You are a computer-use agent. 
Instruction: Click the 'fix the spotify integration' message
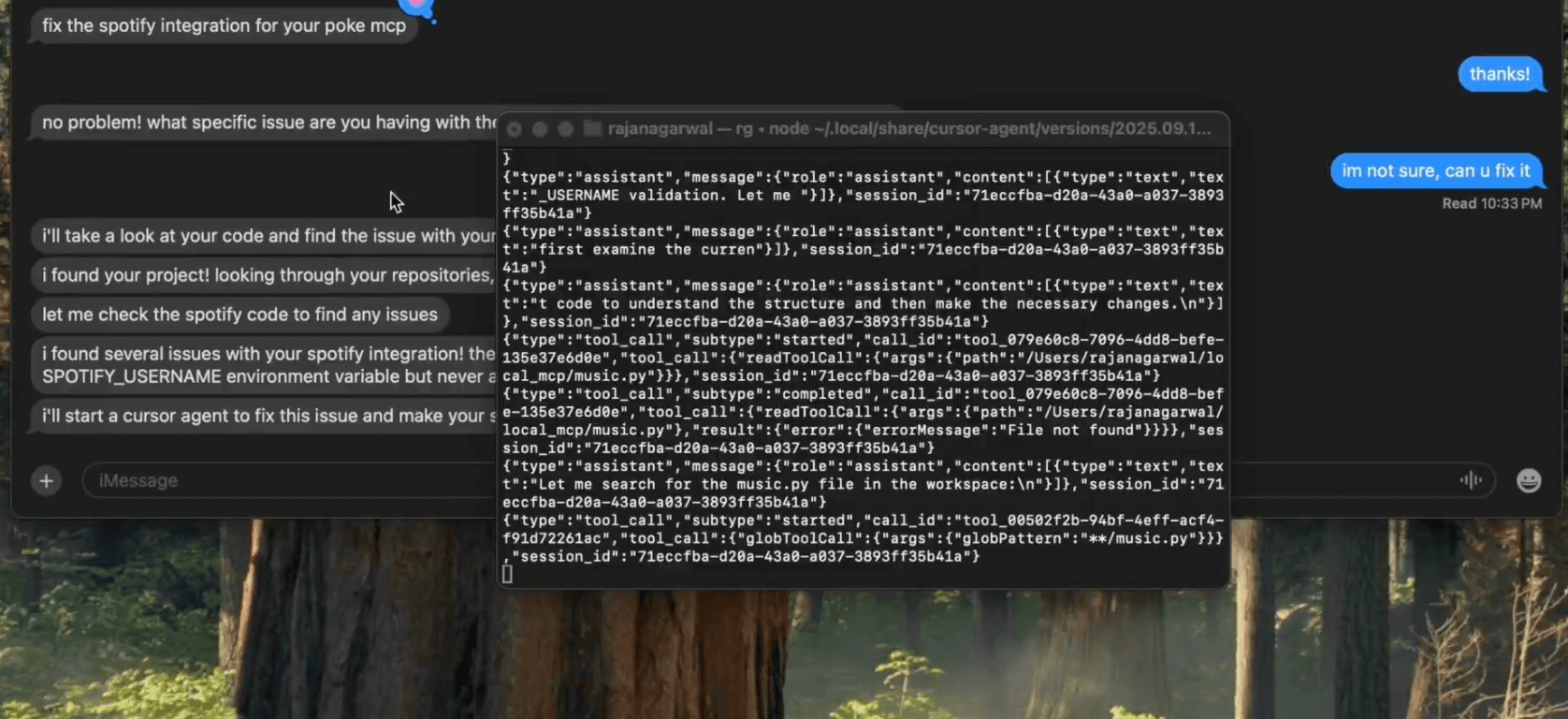(x=224, y=26)
